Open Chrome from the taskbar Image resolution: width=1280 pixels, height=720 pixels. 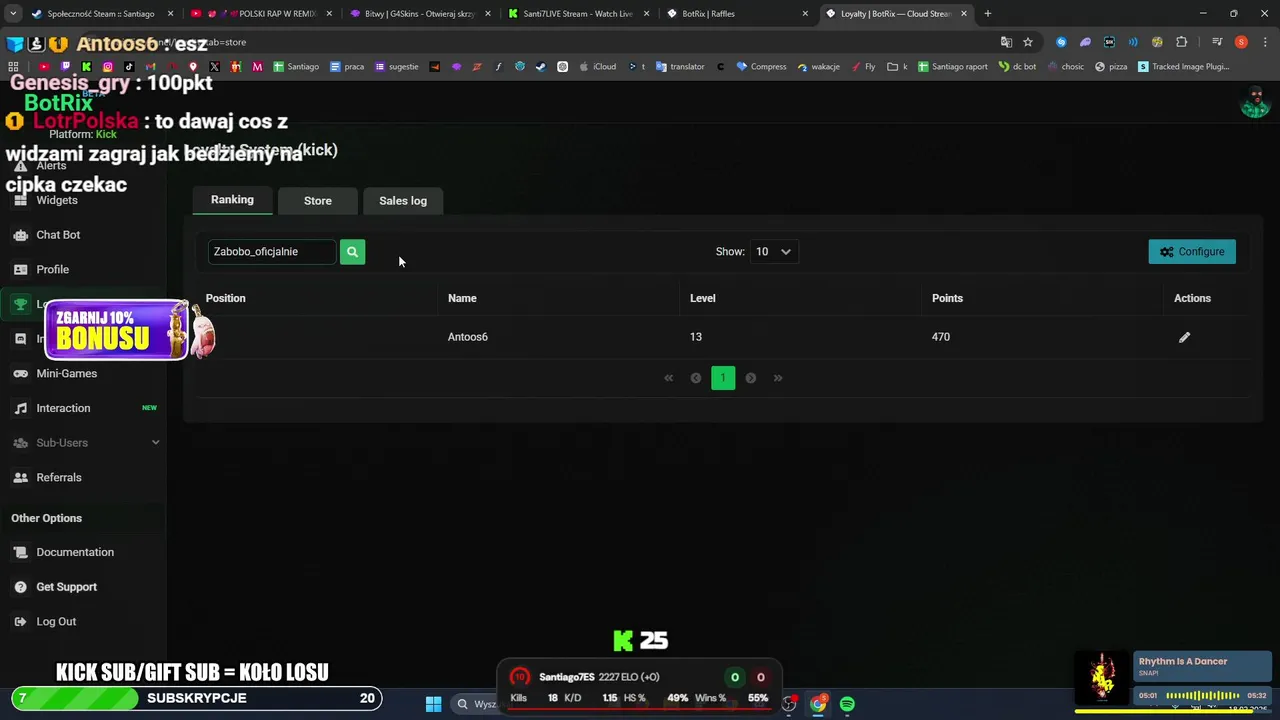(x=818, y=704)
